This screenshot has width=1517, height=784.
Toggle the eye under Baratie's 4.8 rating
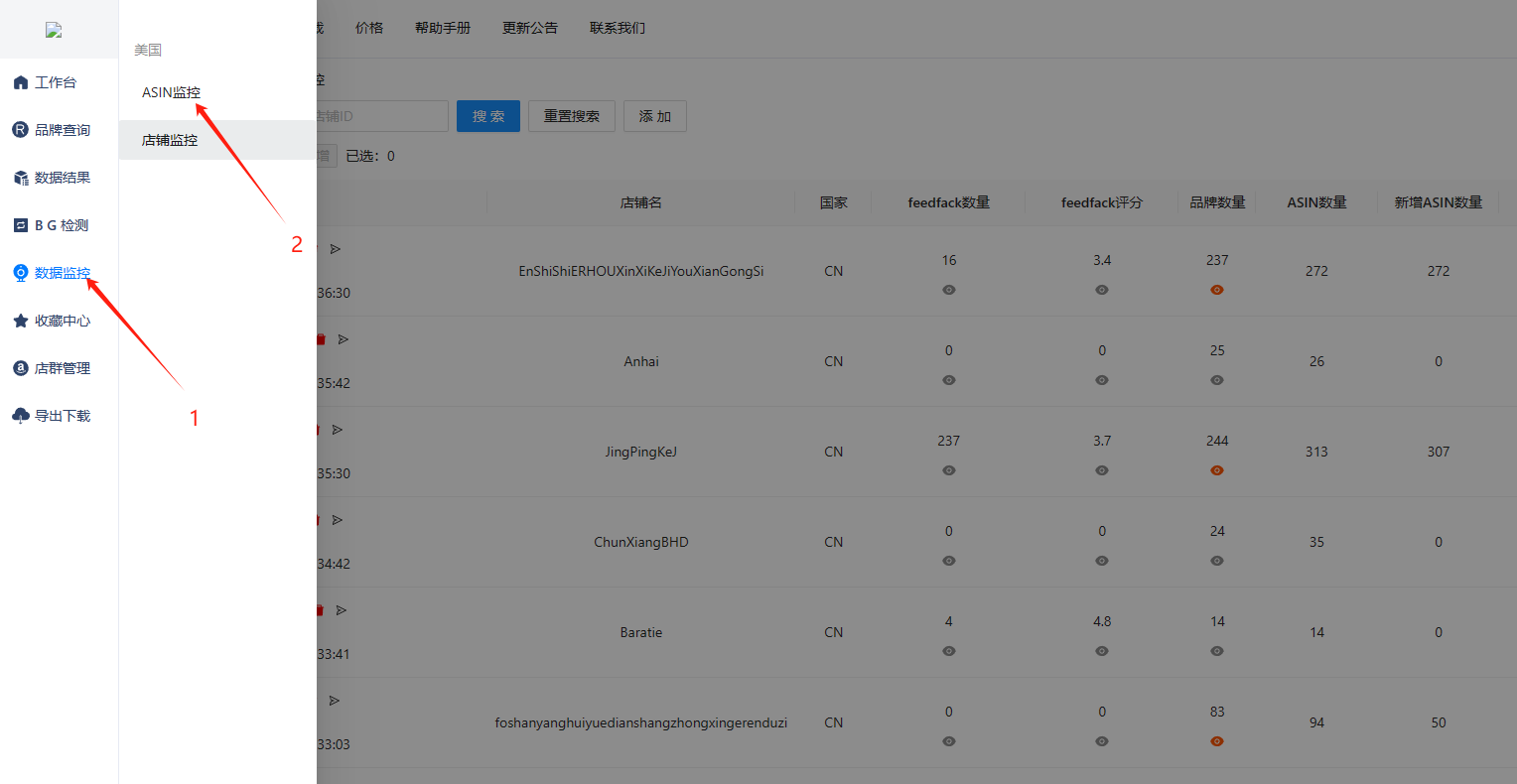[1102, 651]
